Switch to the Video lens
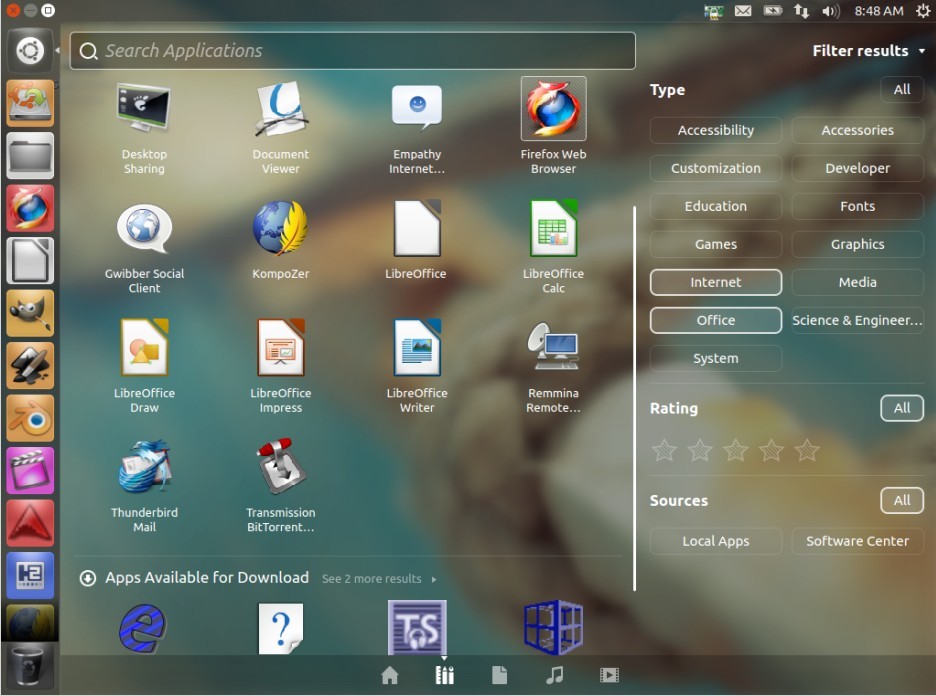936x696 pixels. click(x=609, y=675)
